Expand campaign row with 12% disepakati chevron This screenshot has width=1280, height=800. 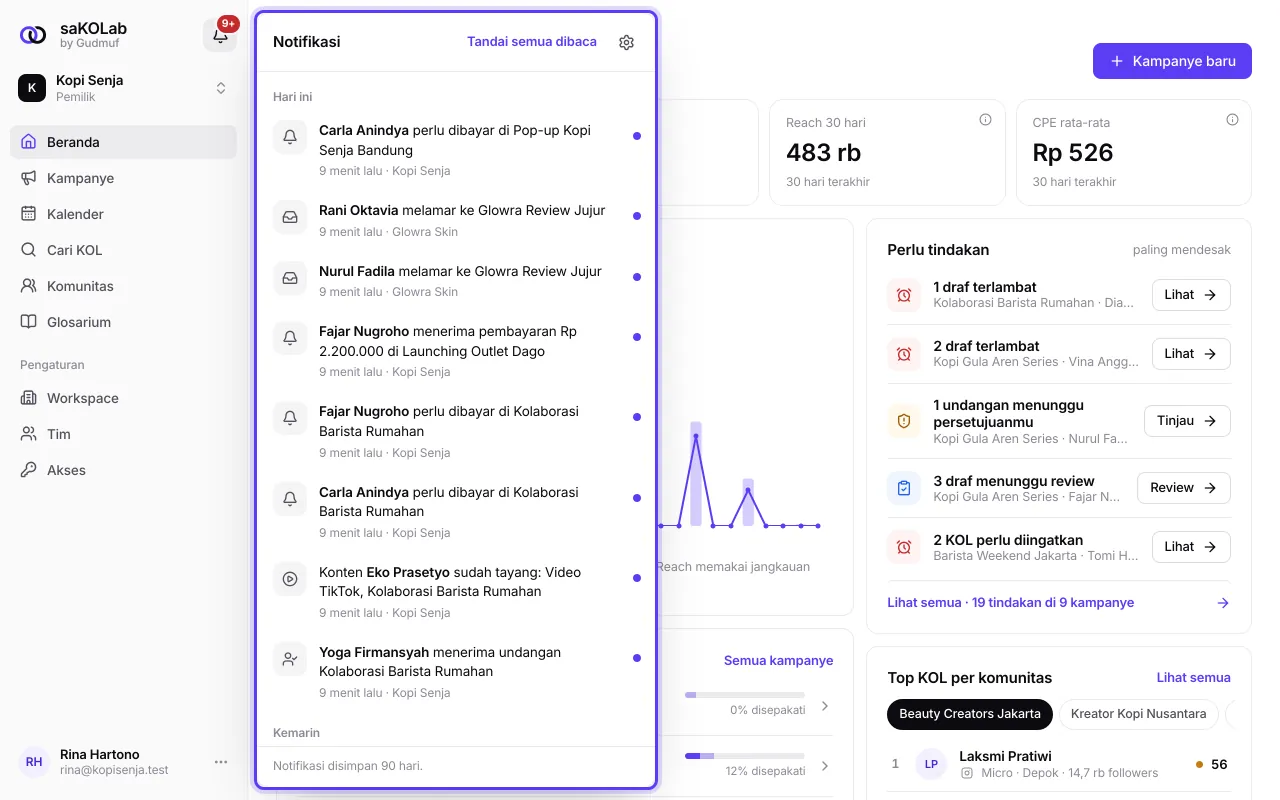825,766
